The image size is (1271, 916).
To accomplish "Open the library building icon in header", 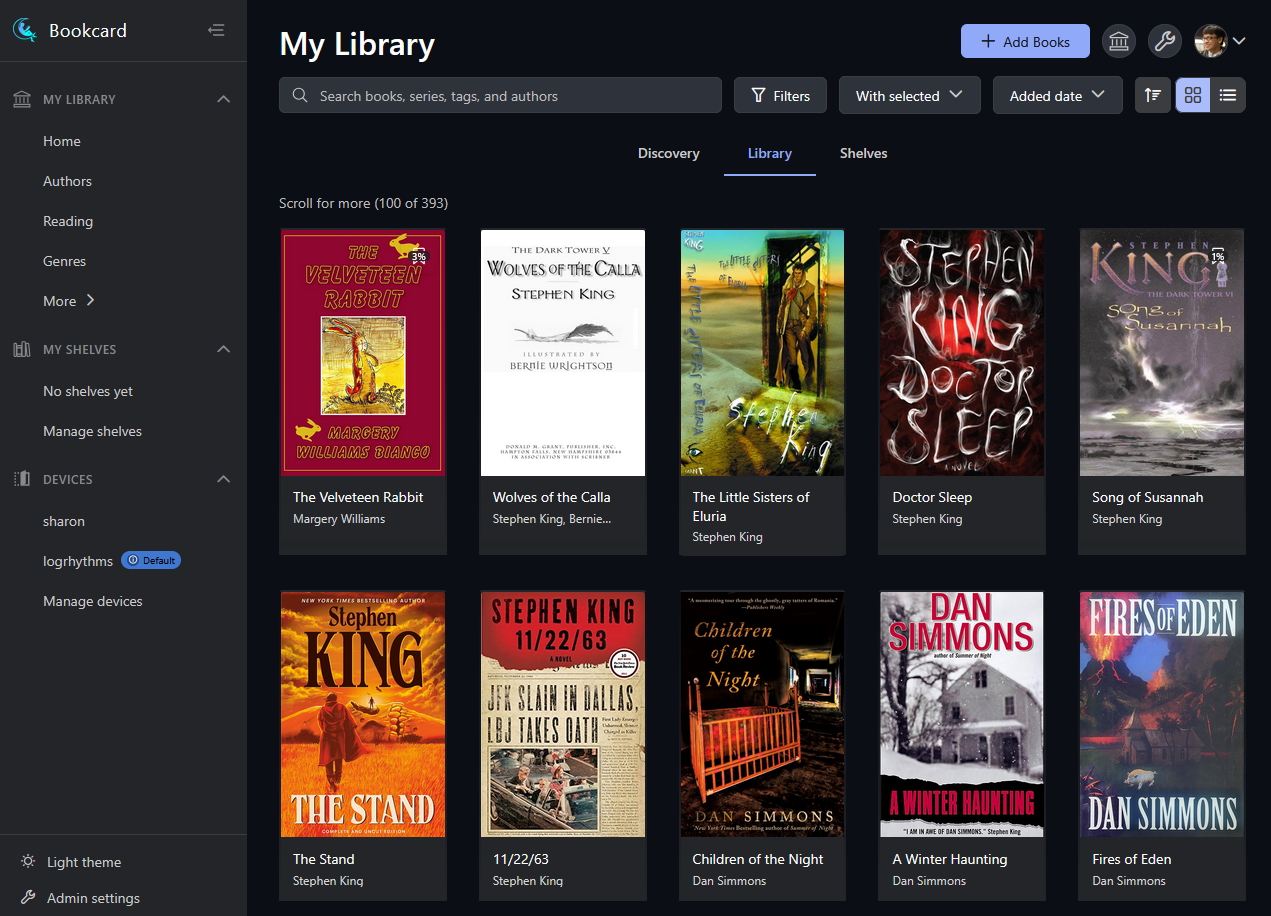I will [x=1119, y=41].
